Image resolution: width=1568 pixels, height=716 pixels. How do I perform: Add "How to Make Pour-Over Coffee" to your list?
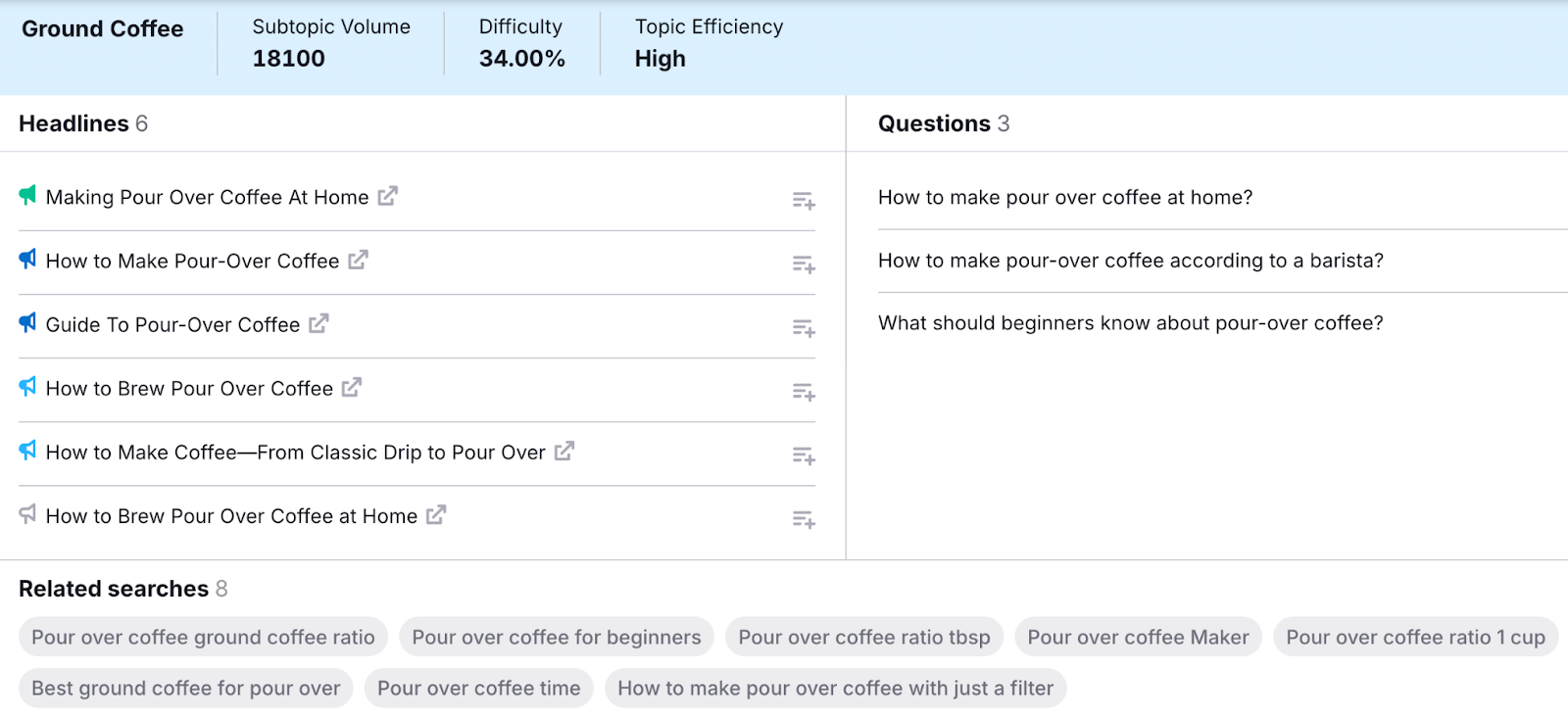pos(804,264)
